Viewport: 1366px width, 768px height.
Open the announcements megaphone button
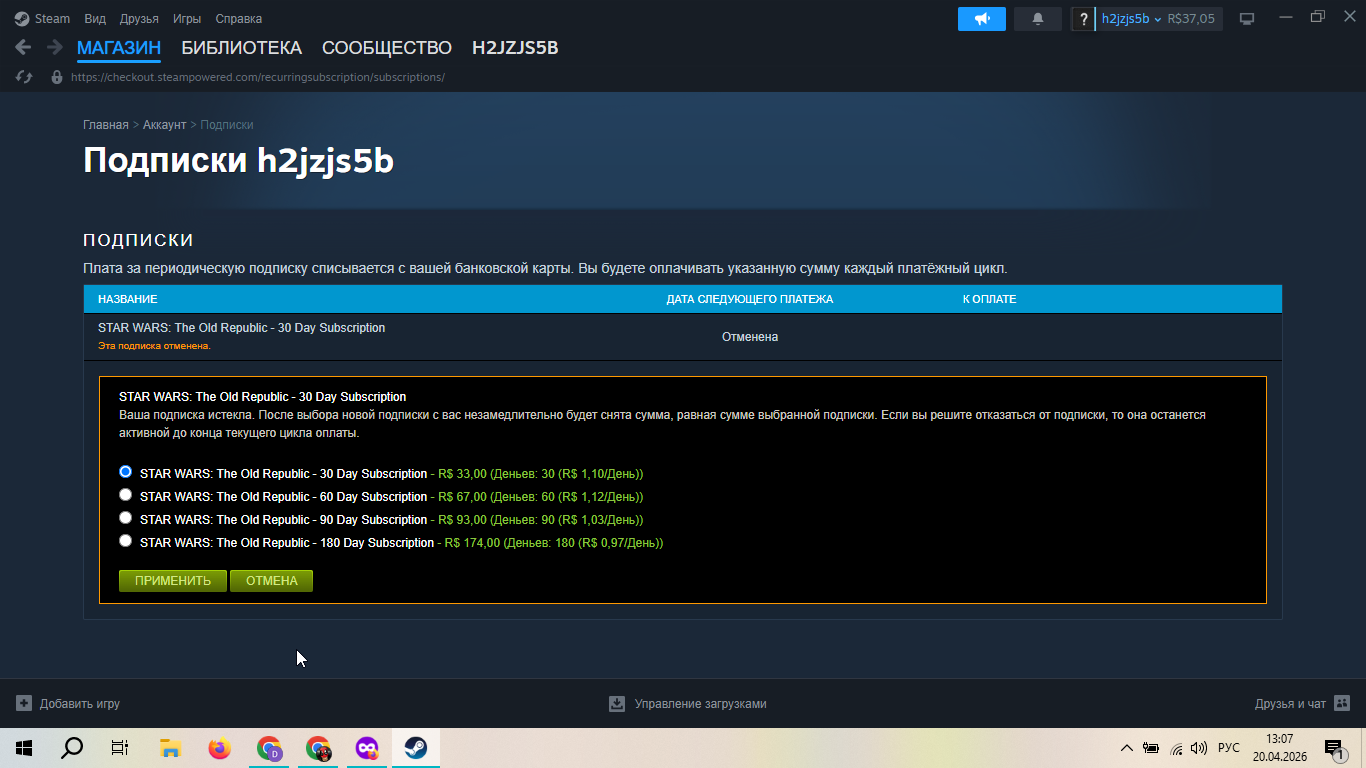coord(982,19)
